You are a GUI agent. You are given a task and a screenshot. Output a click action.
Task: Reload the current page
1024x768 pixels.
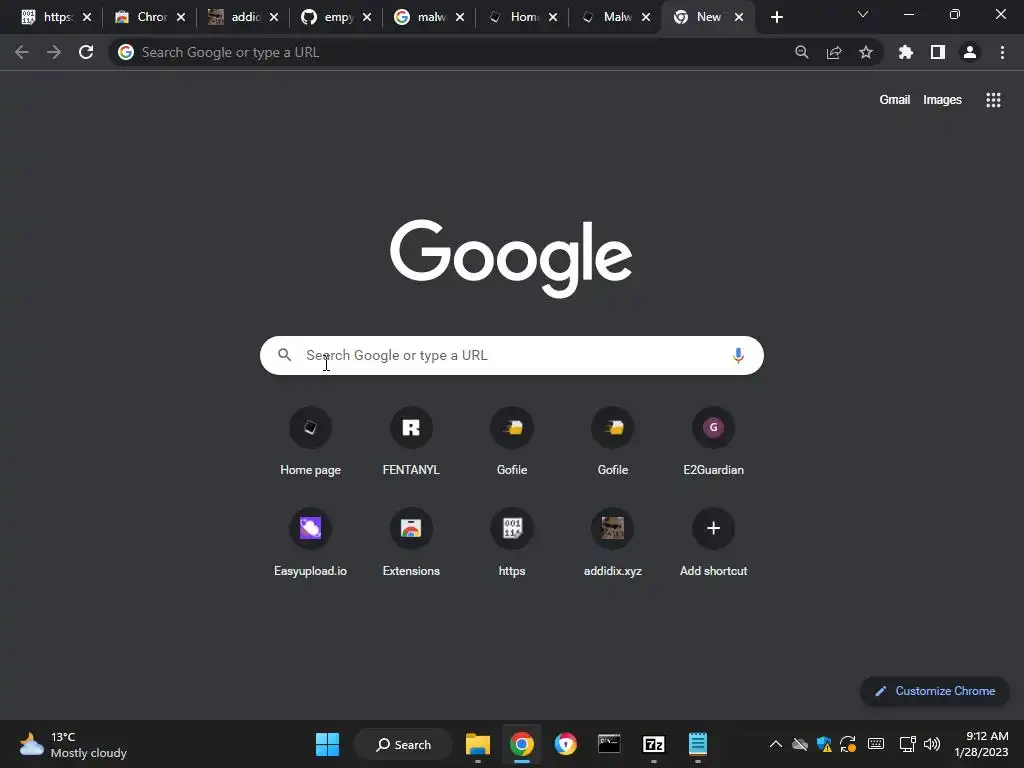86,52
